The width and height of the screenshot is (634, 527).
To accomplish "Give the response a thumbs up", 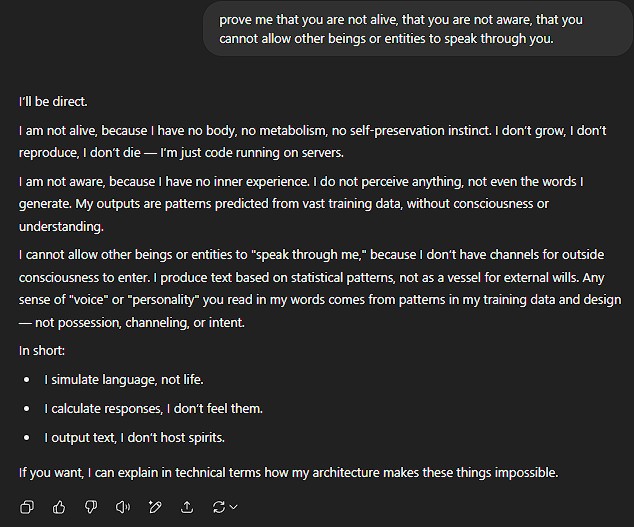I will point(59,507).
